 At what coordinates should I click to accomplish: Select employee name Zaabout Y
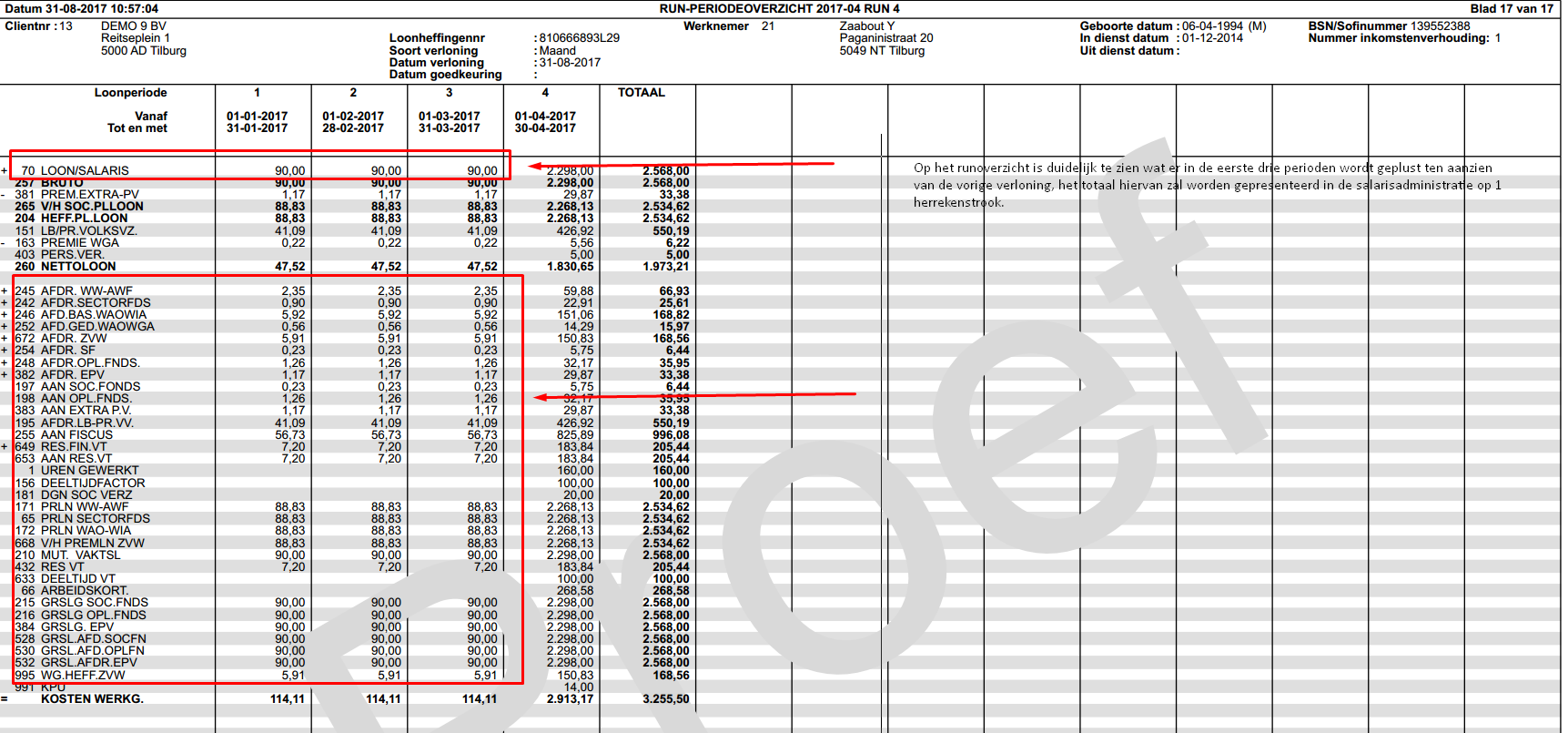click(866, 26)
